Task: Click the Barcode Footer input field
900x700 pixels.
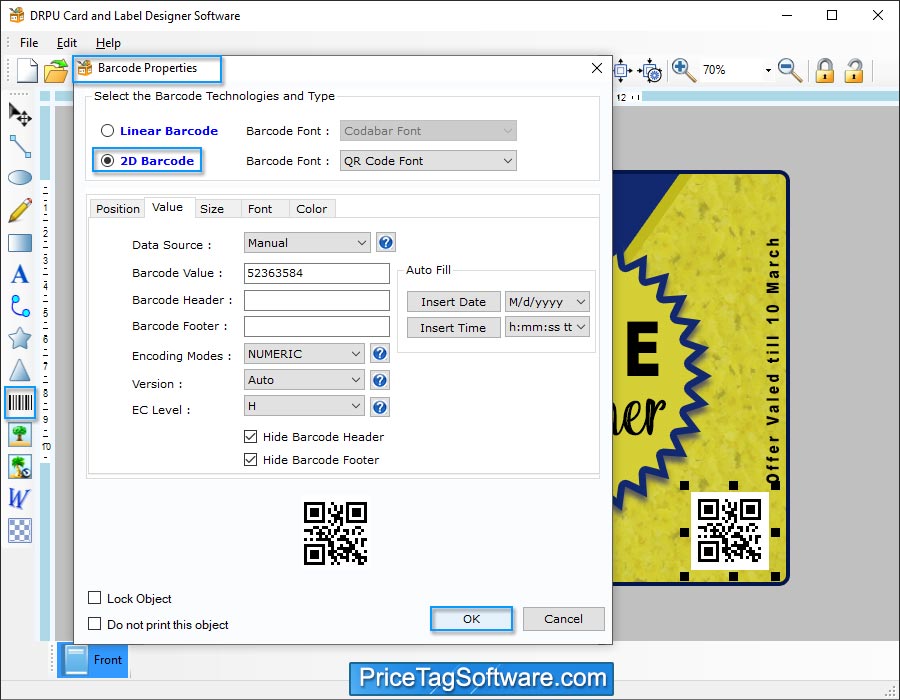Action: coord(317,326)
